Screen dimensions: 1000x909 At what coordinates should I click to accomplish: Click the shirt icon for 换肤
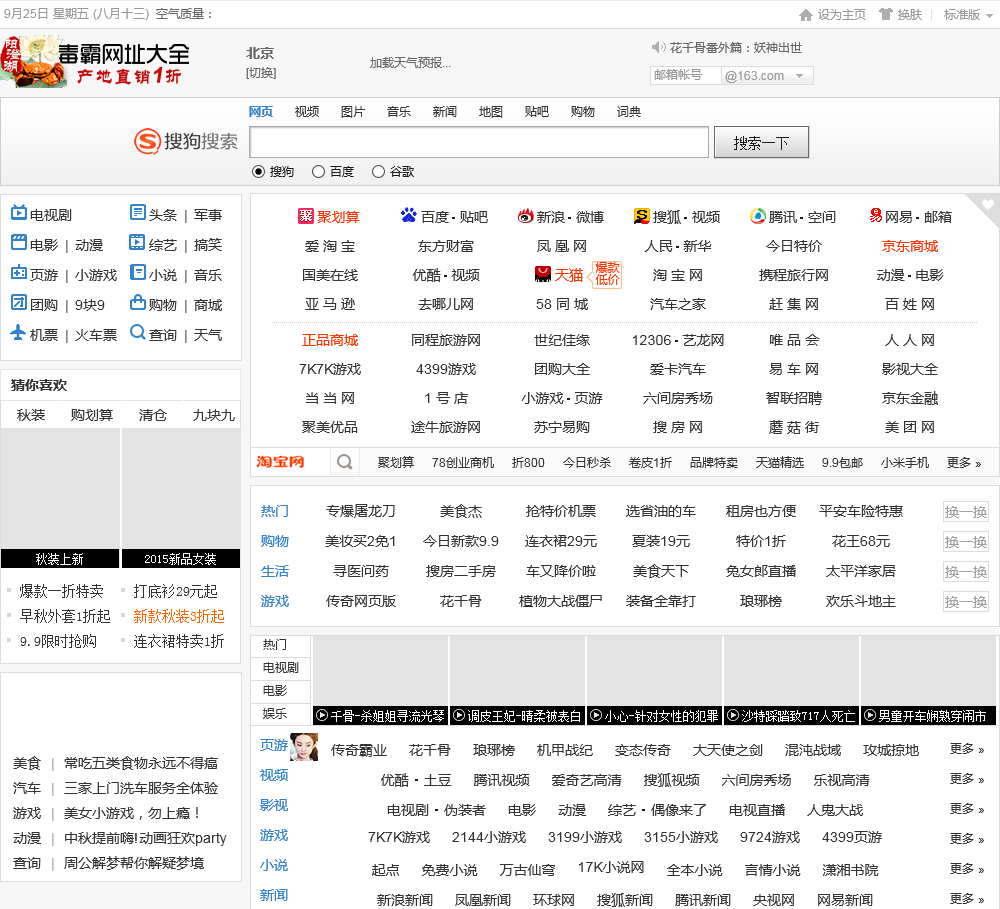click(885, 15)
